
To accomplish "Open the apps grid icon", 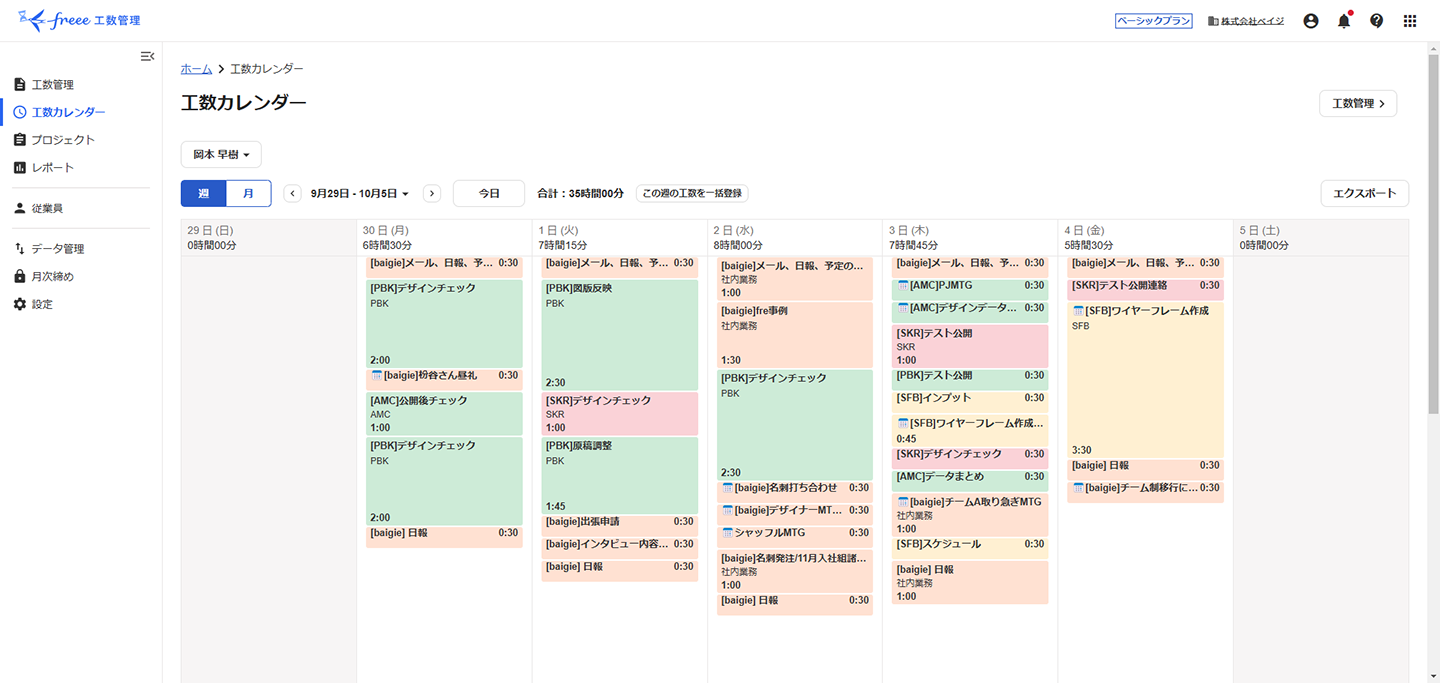I will tap(1410, 20).
